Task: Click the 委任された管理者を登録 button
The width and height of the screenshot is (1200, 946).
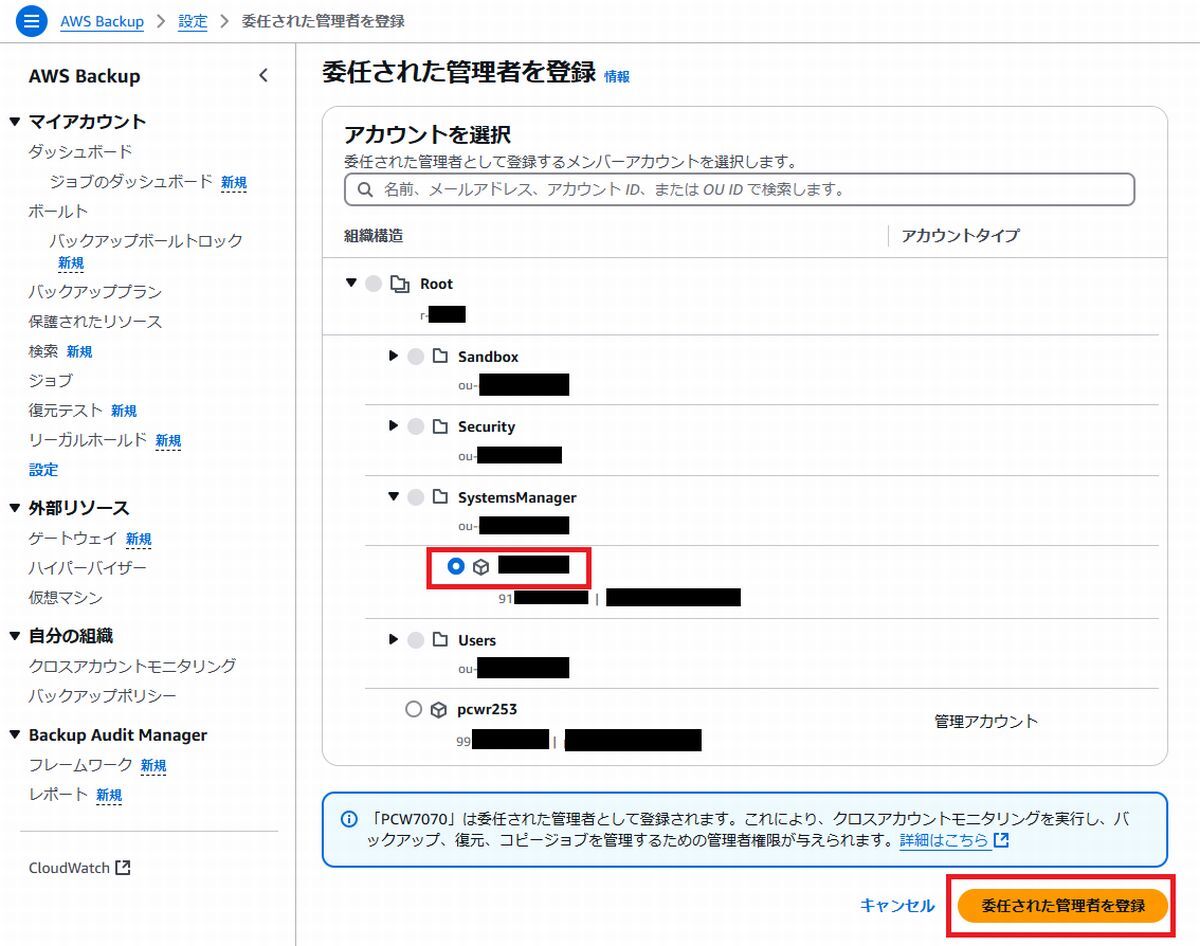Action: click(1063, 905)
